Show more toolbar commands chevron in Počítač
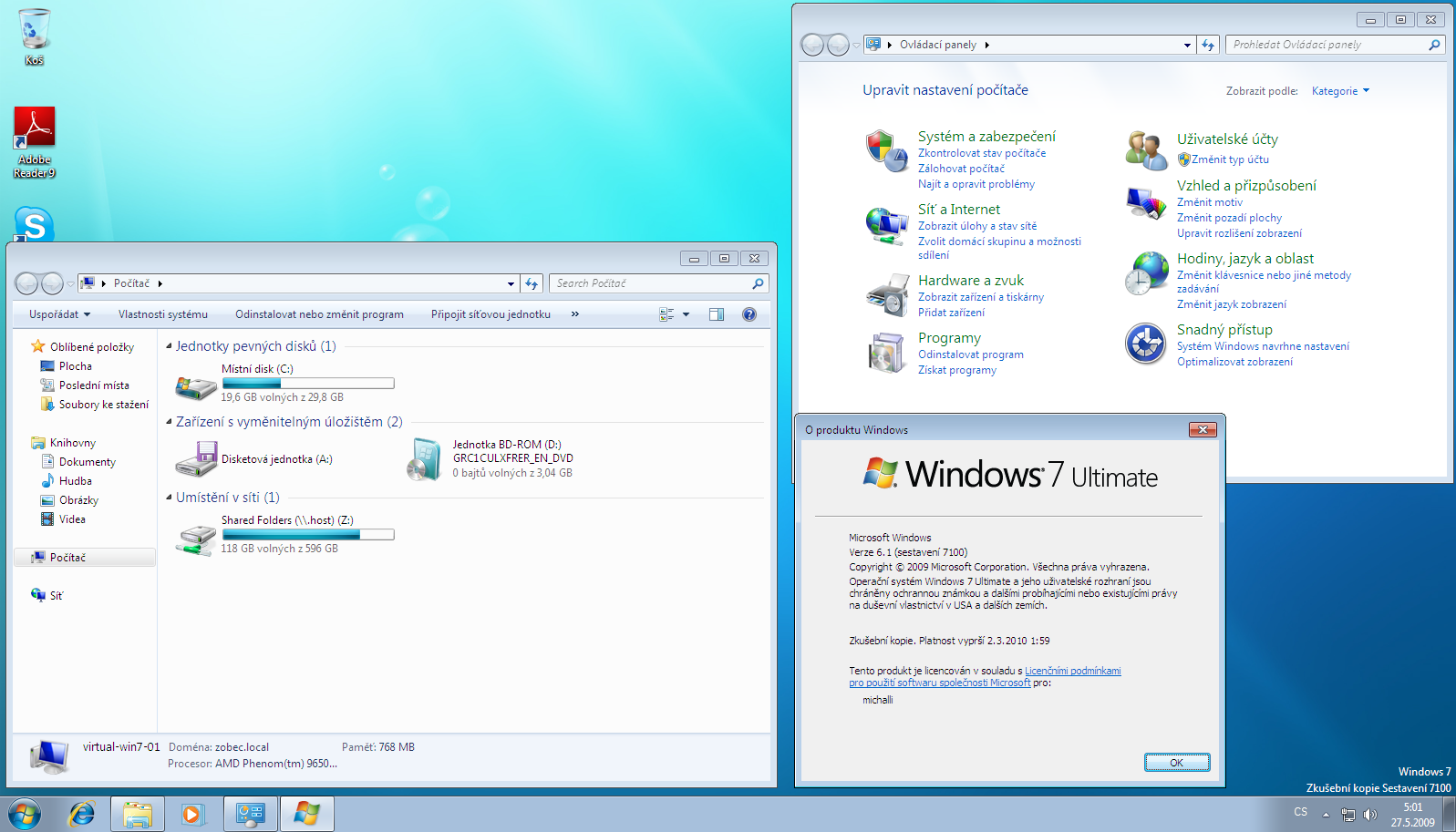Image resolution: width=1456 pixels, height=832 pixels. coord(575,314)
